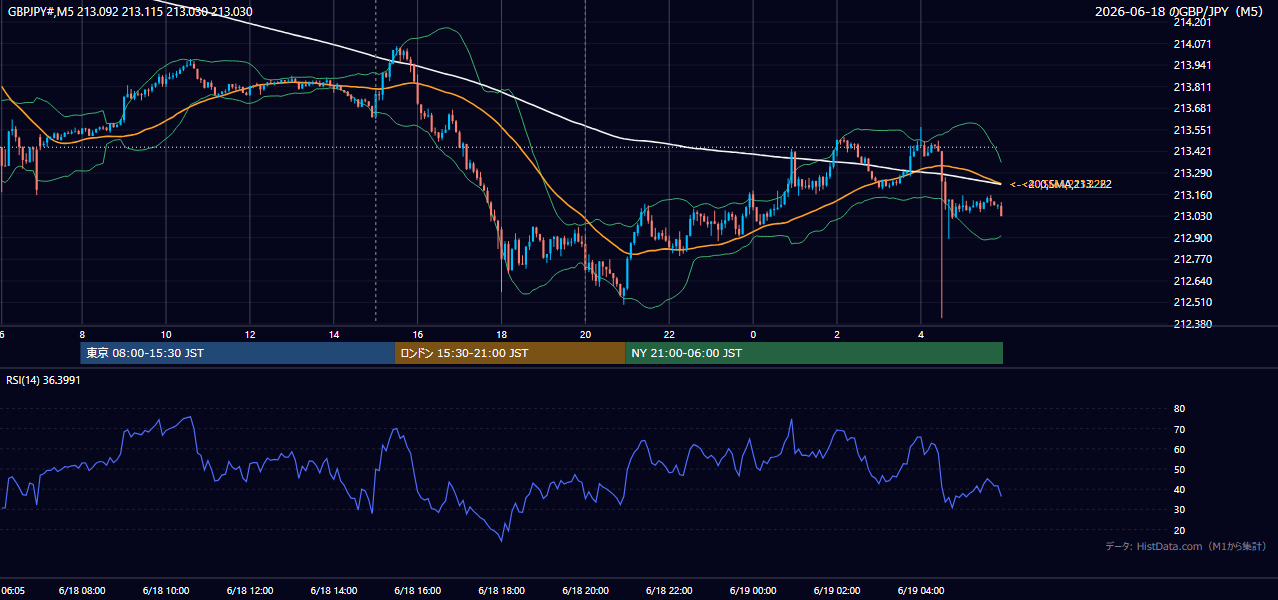
Task: Click the 6/18 08:00 date label
Action: [x=82, y=590]
